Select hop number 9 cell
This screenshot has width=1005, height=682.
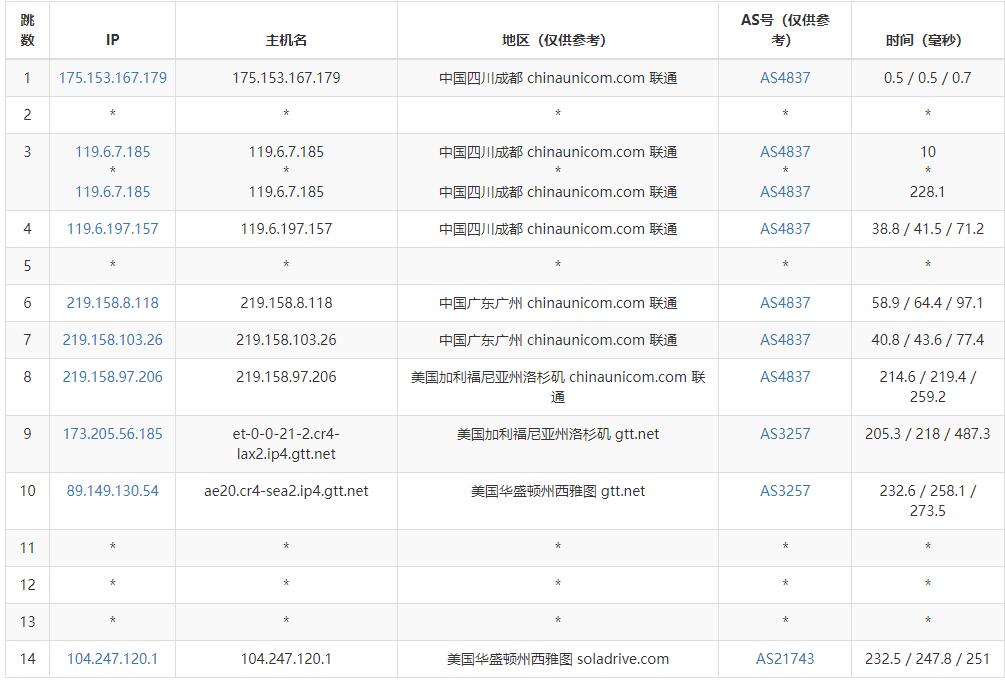[x=28, y=444]
